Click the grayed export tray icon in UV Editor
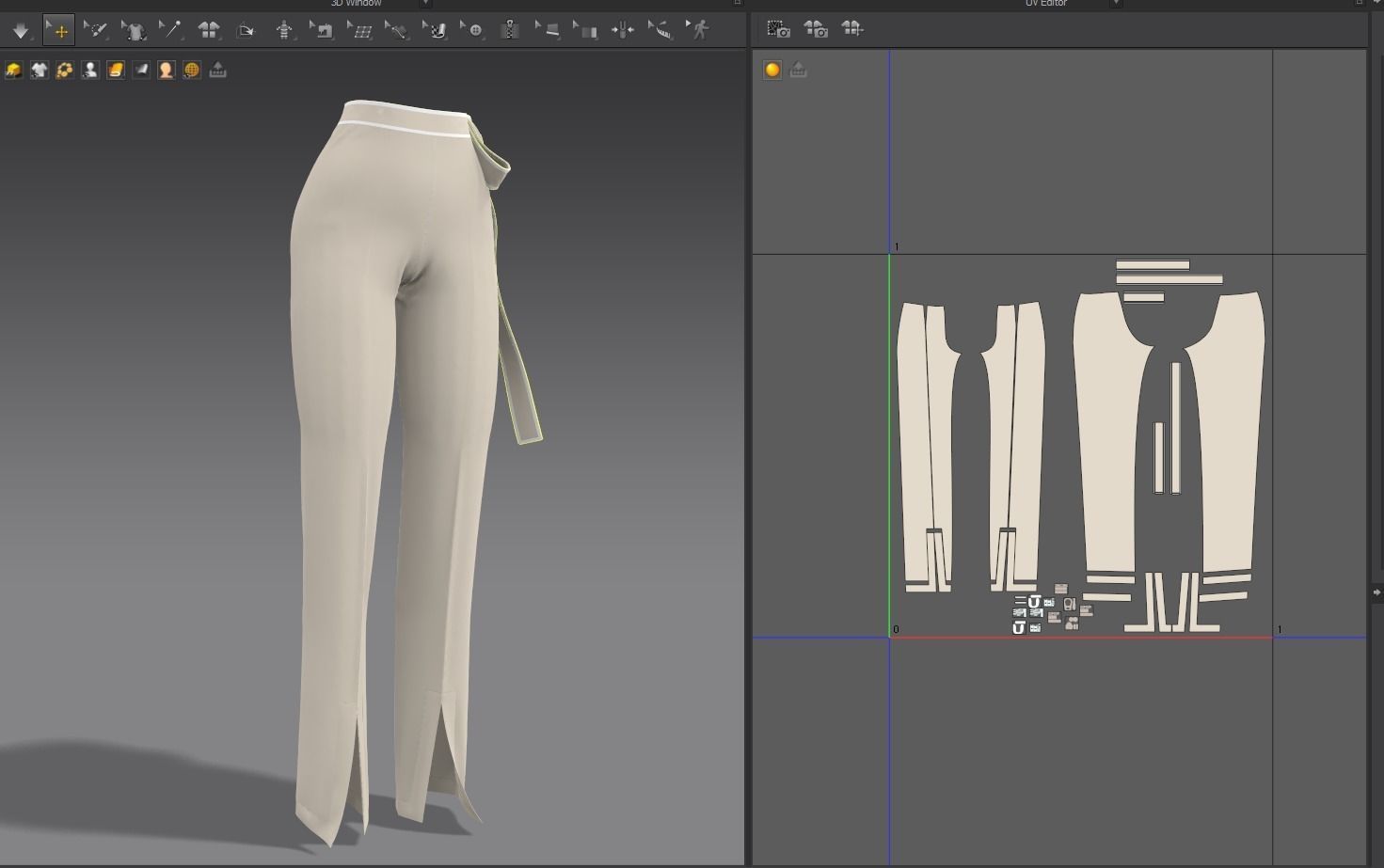Screen dimensions: 1384x868 [798, 70]
